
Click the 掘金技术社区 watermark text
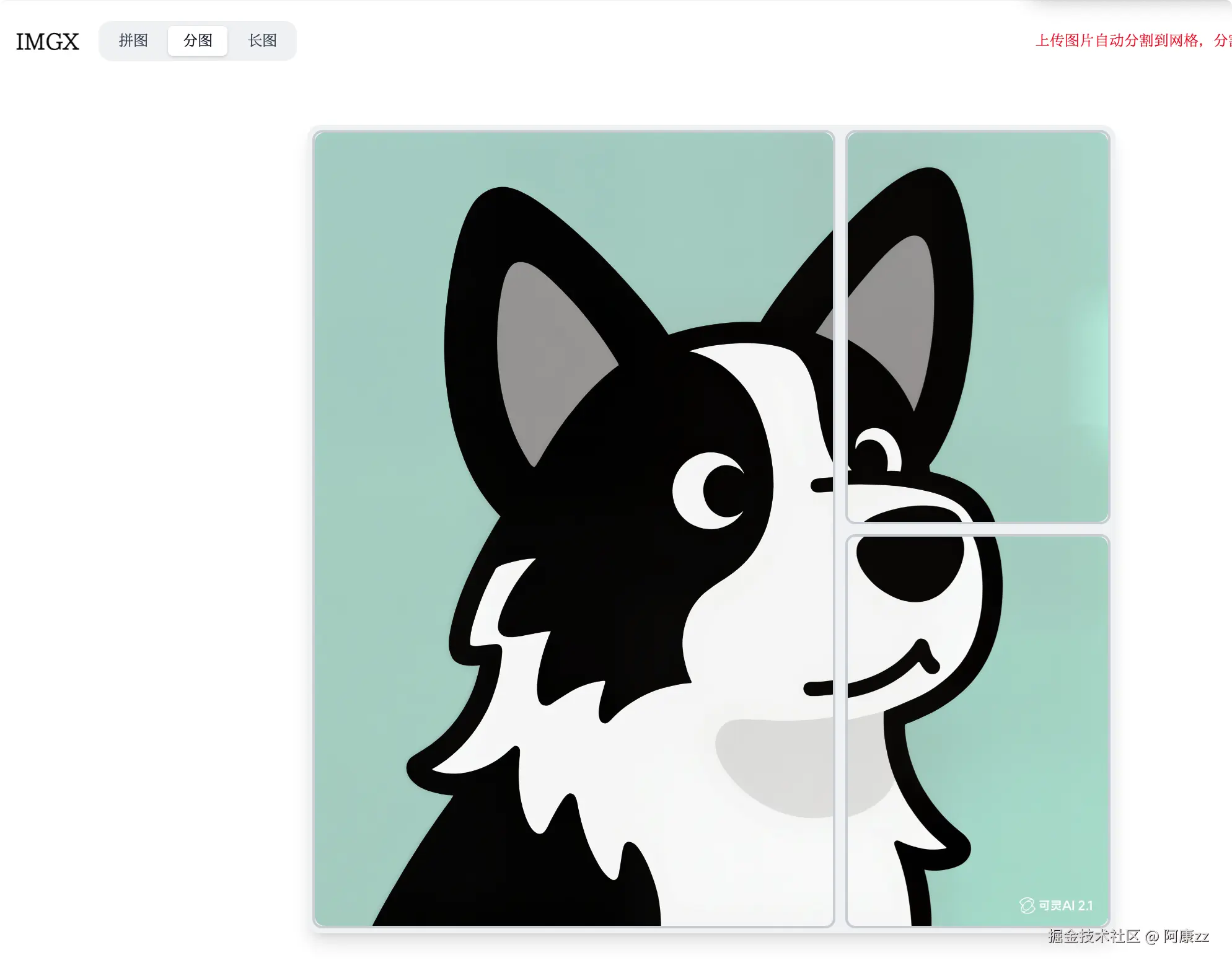[x=1094, y=936]
